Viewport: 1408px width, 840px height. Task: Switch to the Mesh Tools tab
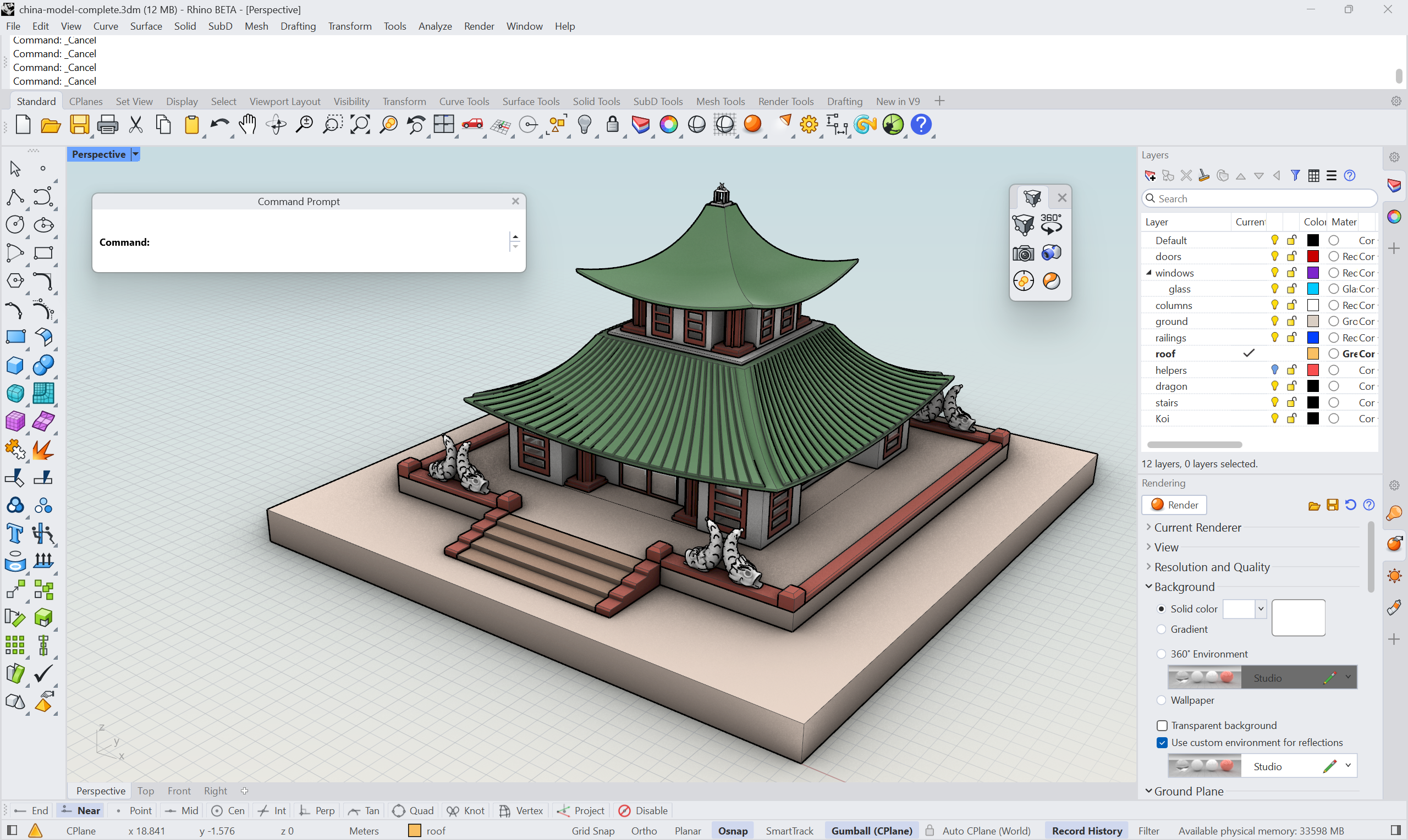[x=720, y=101]
